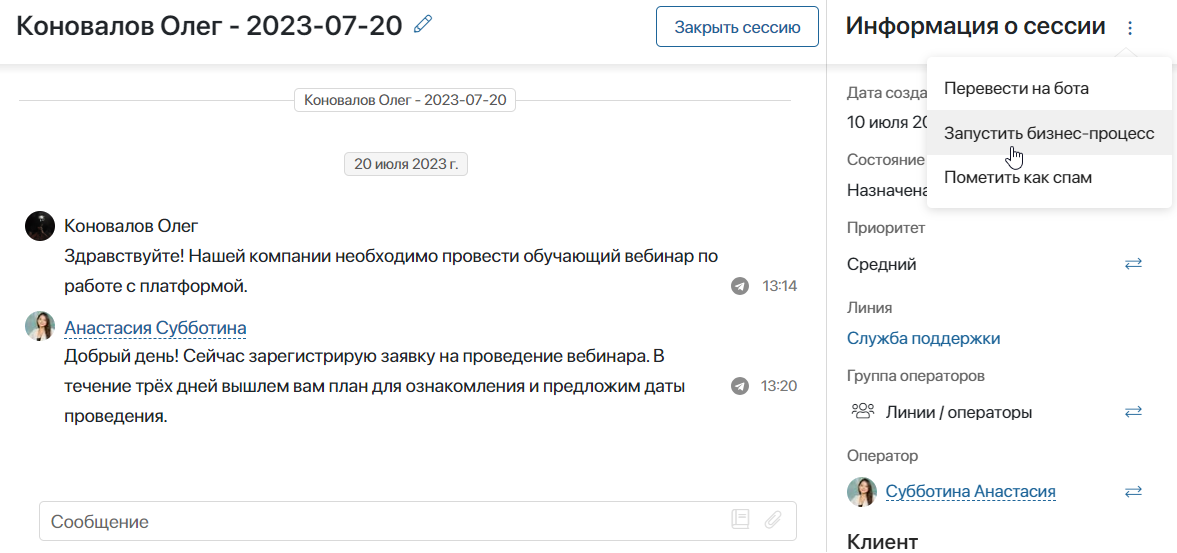1177x553 pixels.
Task: Click the pencil icon to rename the session
Action: click(423, 25)
